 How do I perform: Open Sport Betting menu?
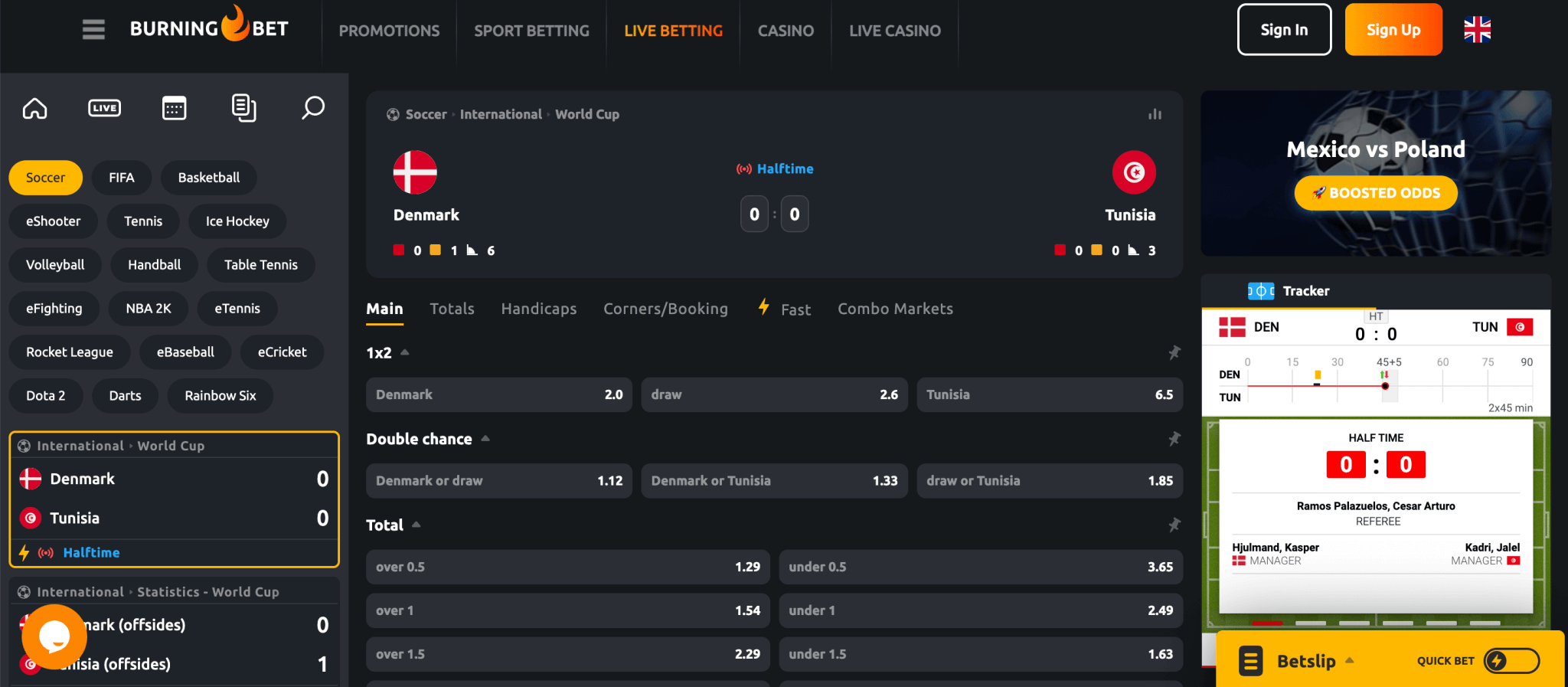[531, 31]
